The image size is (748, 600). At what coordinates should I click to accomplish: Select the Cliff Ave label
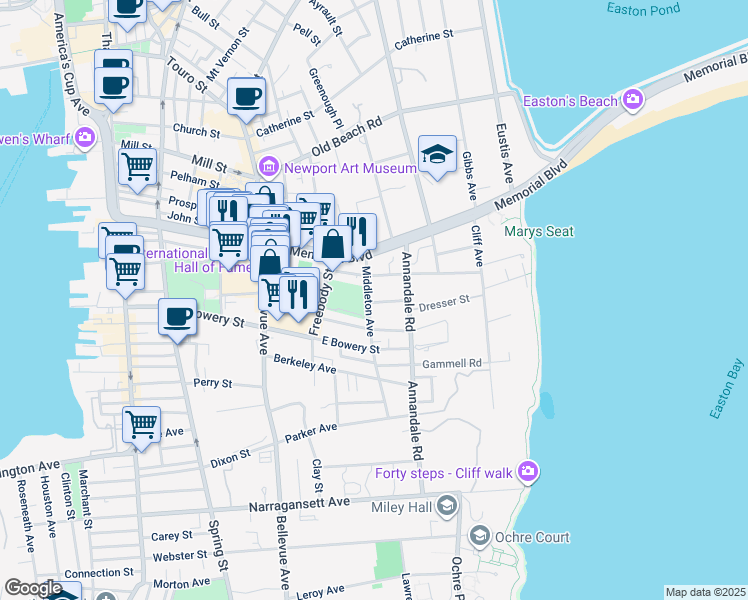[477, 246]
